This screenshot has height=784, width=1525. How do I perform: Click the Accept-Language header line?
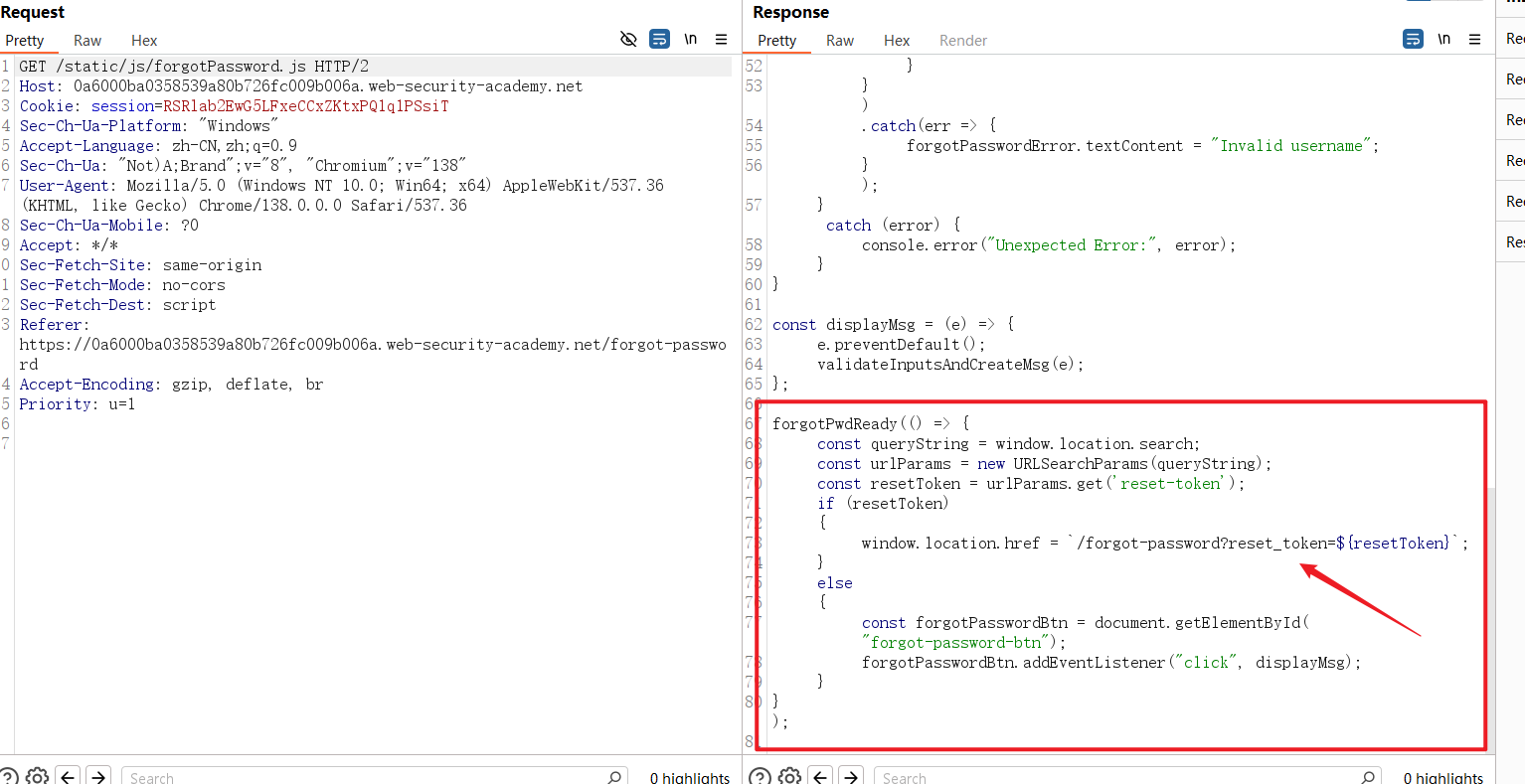[158, 146]
